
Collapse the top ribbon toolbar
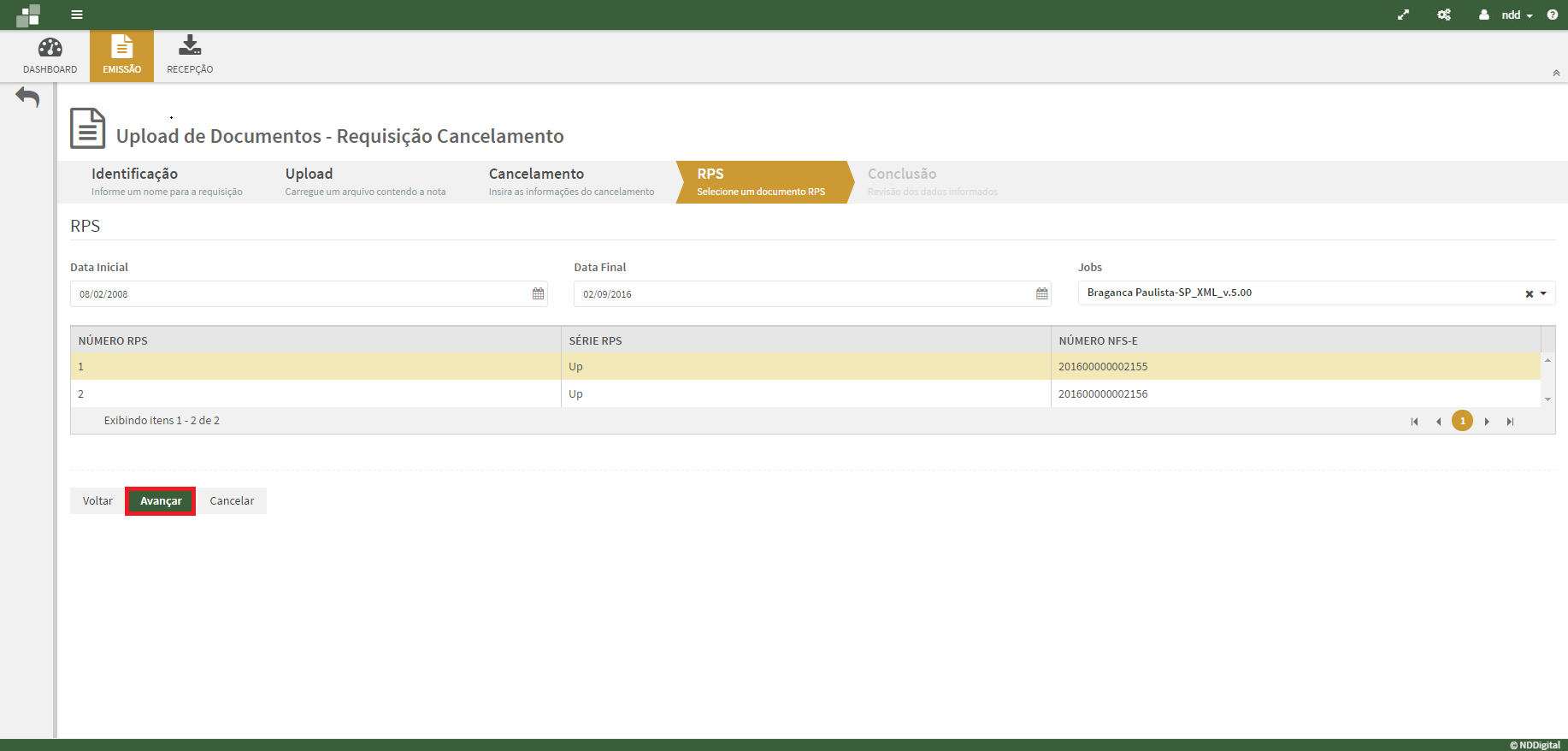tap(1556, 74)
